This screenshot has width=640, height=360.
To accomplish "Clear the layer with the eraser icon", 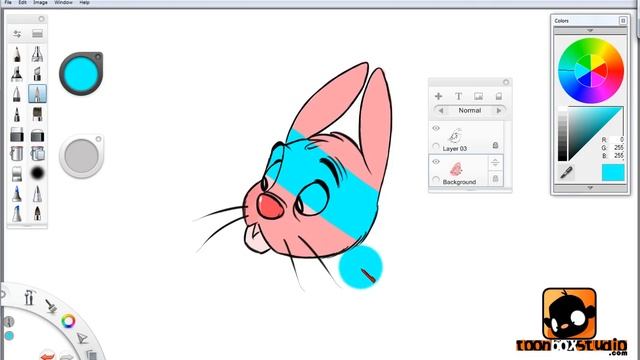I will tap(498, 96).
